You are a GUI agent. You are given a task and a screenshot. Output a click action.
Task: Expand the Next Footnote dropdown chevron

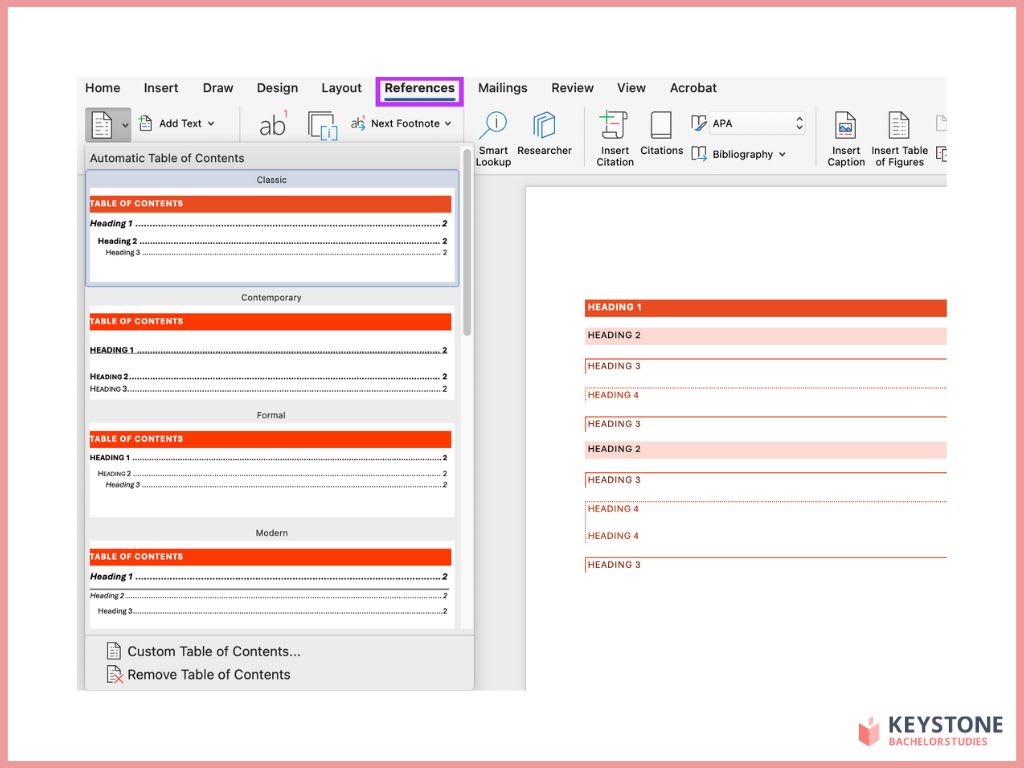click(x=448, y=123)
